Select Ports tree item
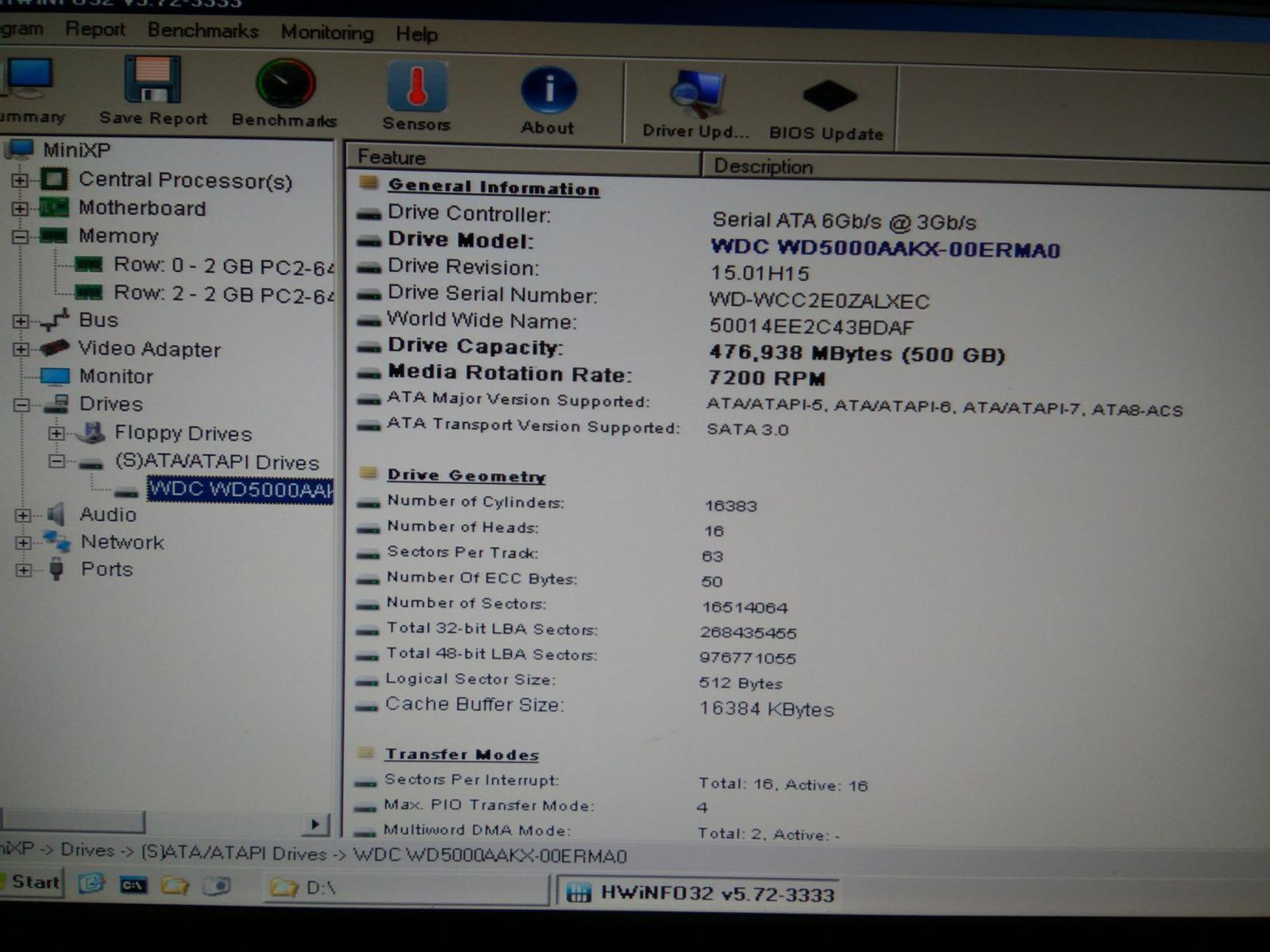Screen dimensions: 1270x952 [x=106, y=569]
